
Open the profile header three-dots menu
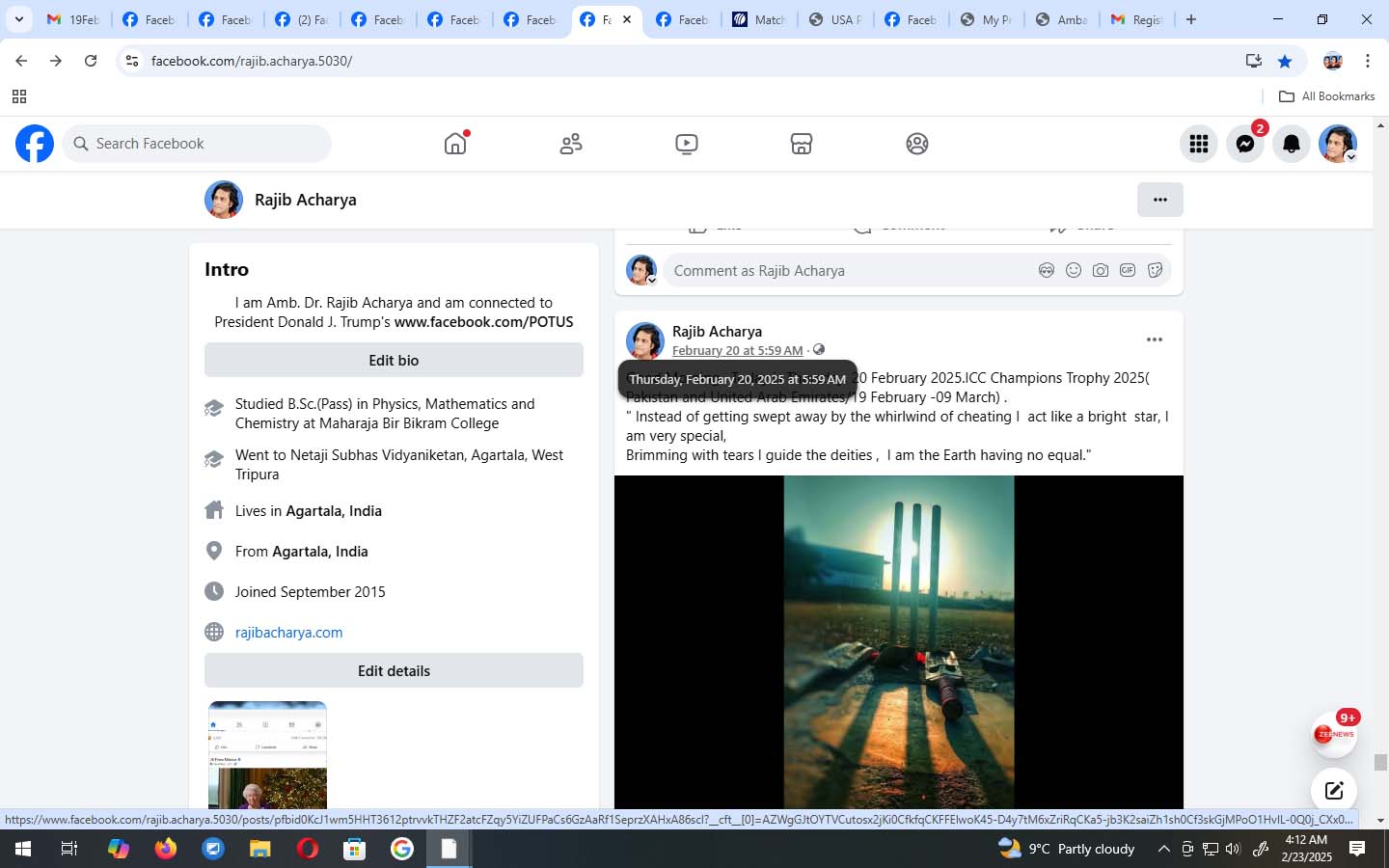1160,200
